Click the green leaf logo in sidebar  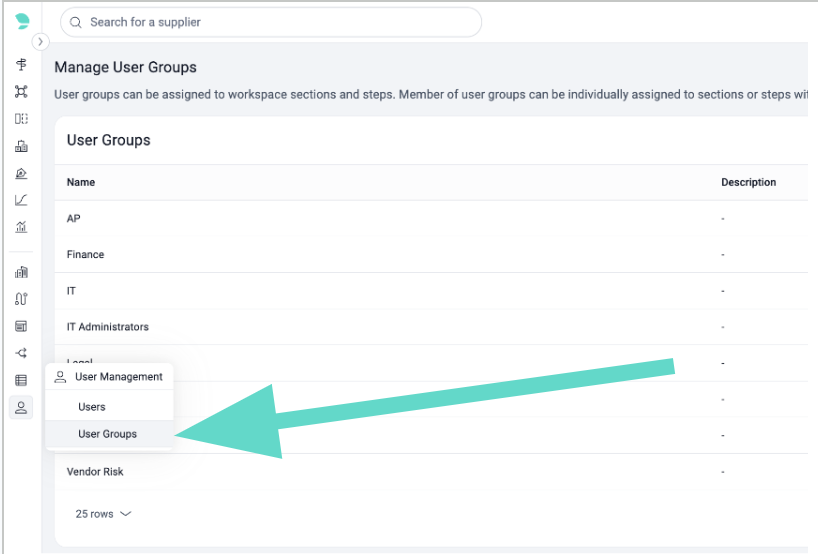point(22,21)
